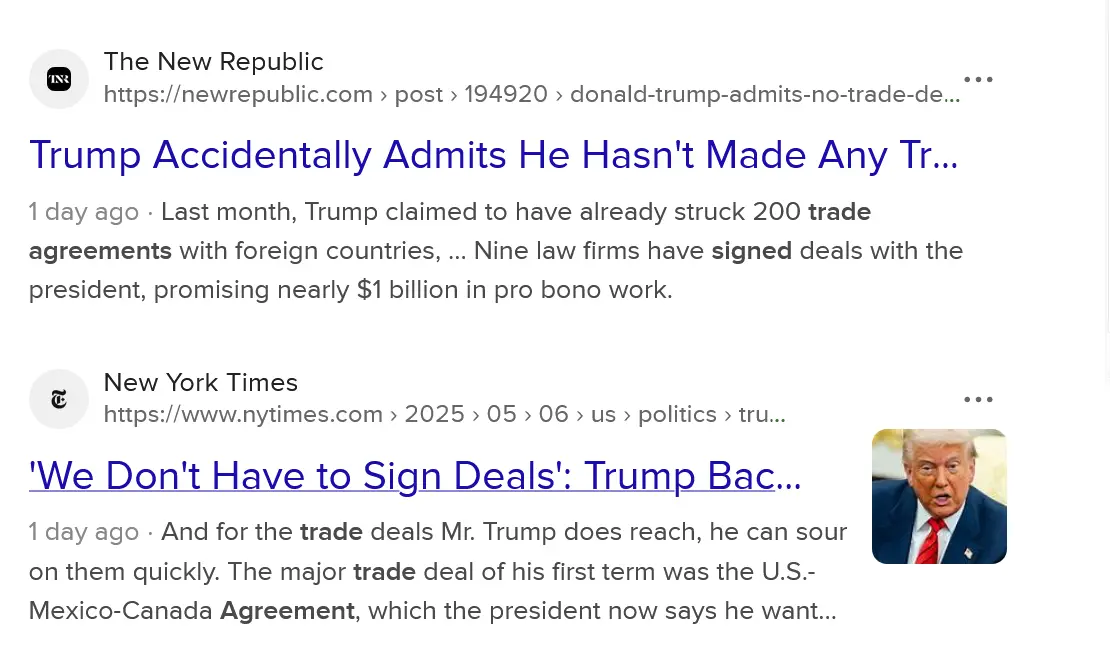
Task: Open 'Trump Accidentally Admits' headline link
Action: 493,155
